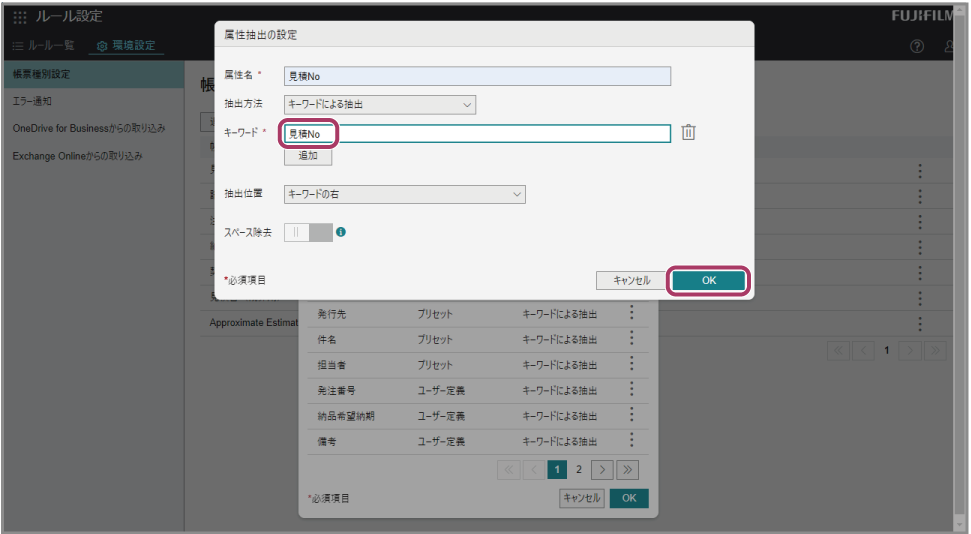971x534 pixels.
Task: Go to page 2 of attribute list
Action: click(x=578, y=470)
